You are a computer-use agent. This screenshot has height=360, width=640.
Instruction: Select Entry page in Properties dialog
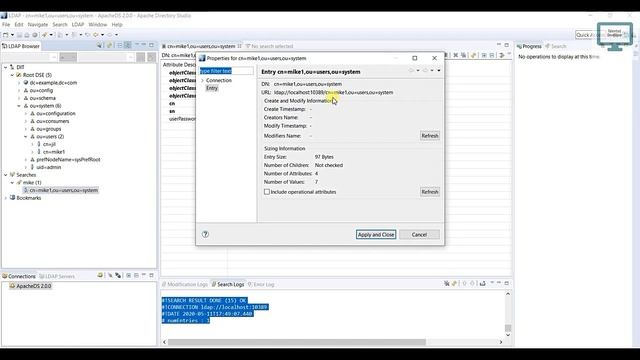[212, 88]
